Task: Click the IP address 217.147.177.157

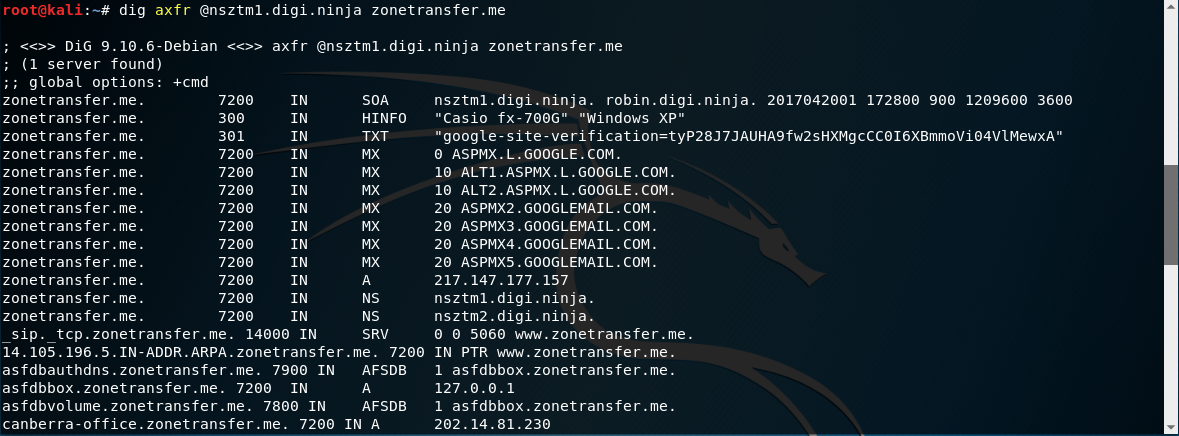Action: [x=502, y=280]
